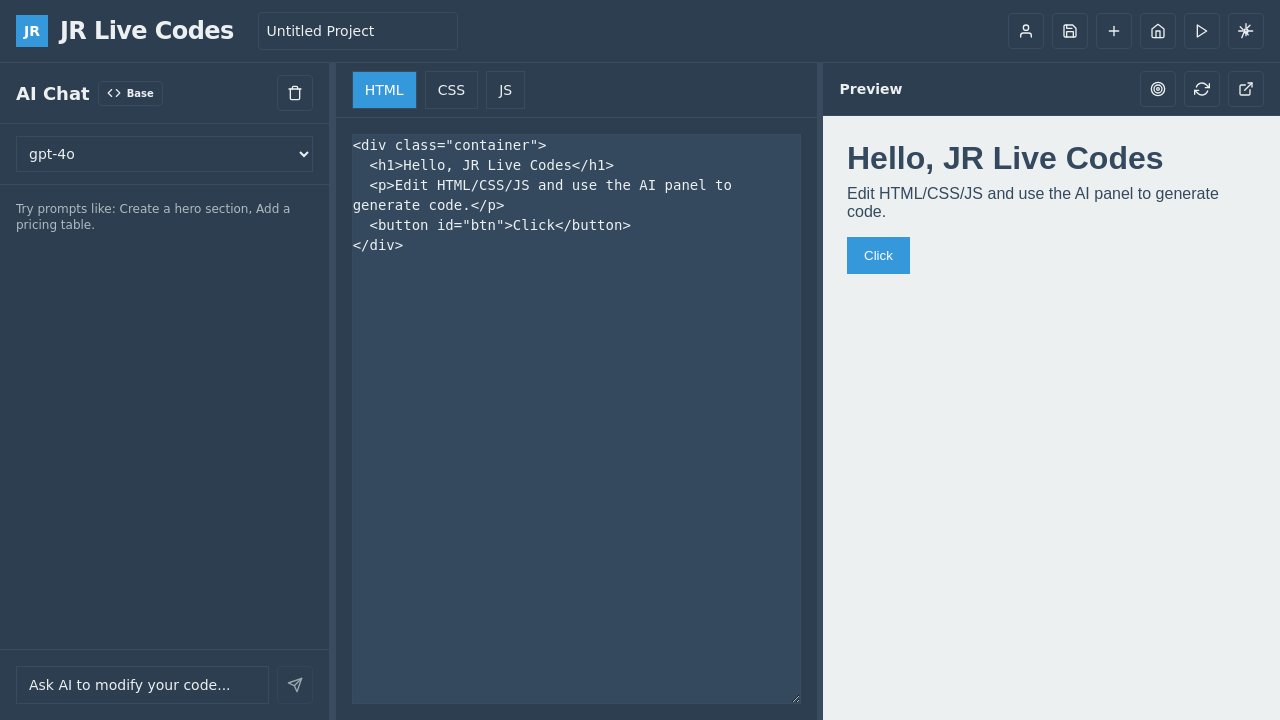
Task: Click the JR Live Codes app title
Action: pyautogui.click(x=147, y=31)
